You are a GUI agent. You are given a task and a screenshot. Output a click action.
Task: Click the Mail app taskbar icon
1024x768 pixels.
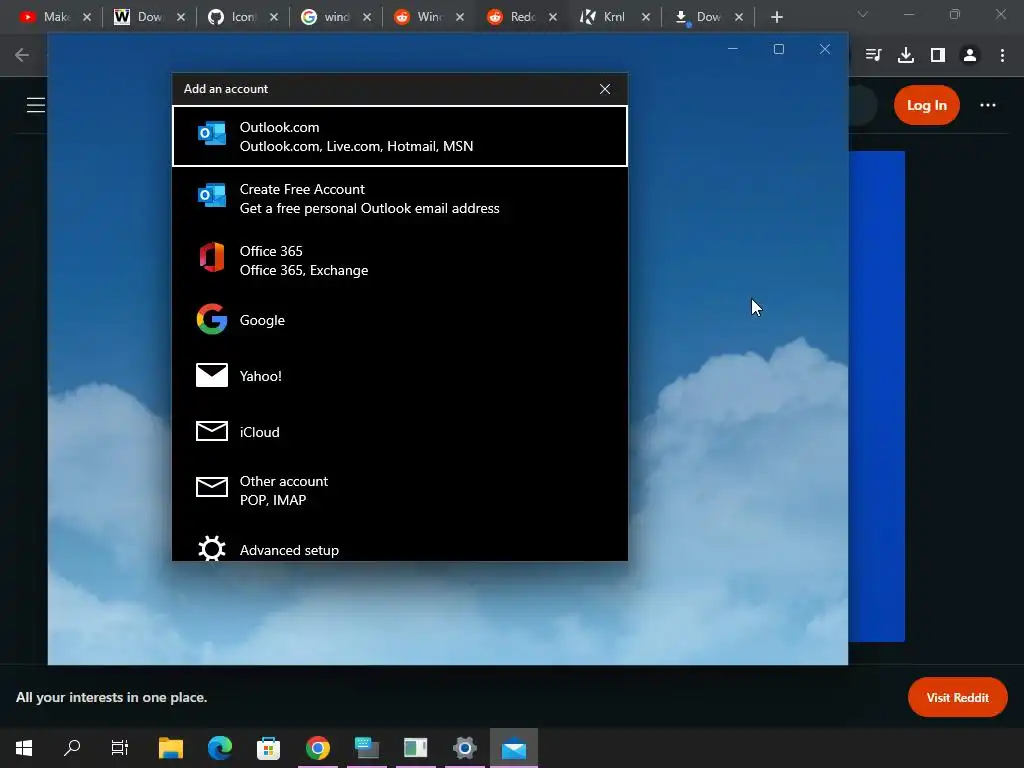click(514, 747)
